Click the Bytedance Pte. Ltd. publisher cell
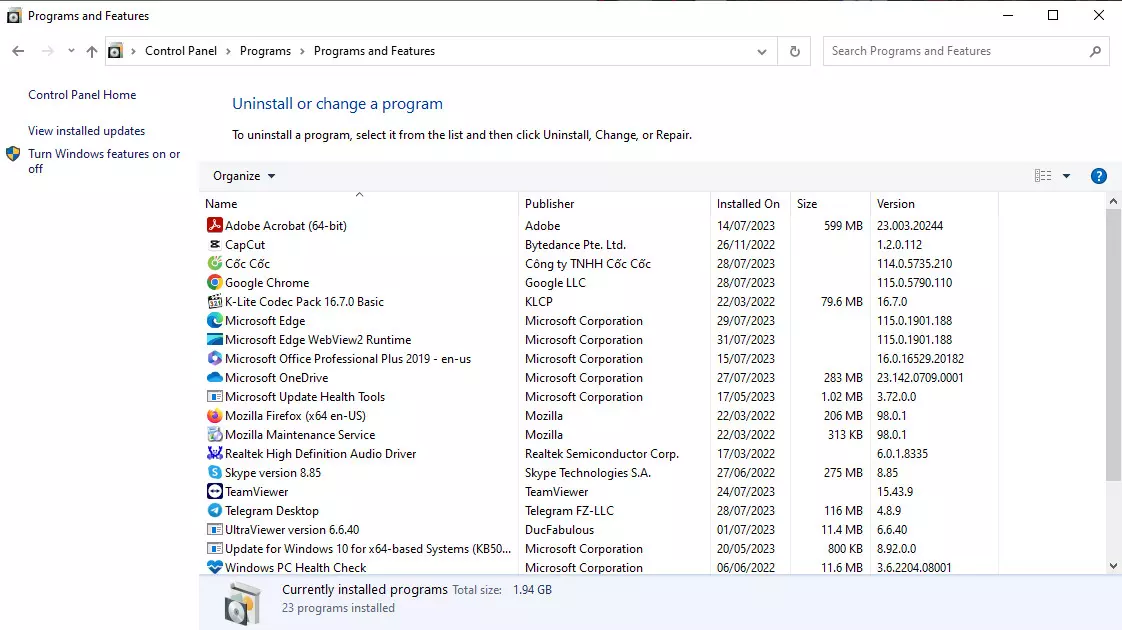 coord(575,245)
